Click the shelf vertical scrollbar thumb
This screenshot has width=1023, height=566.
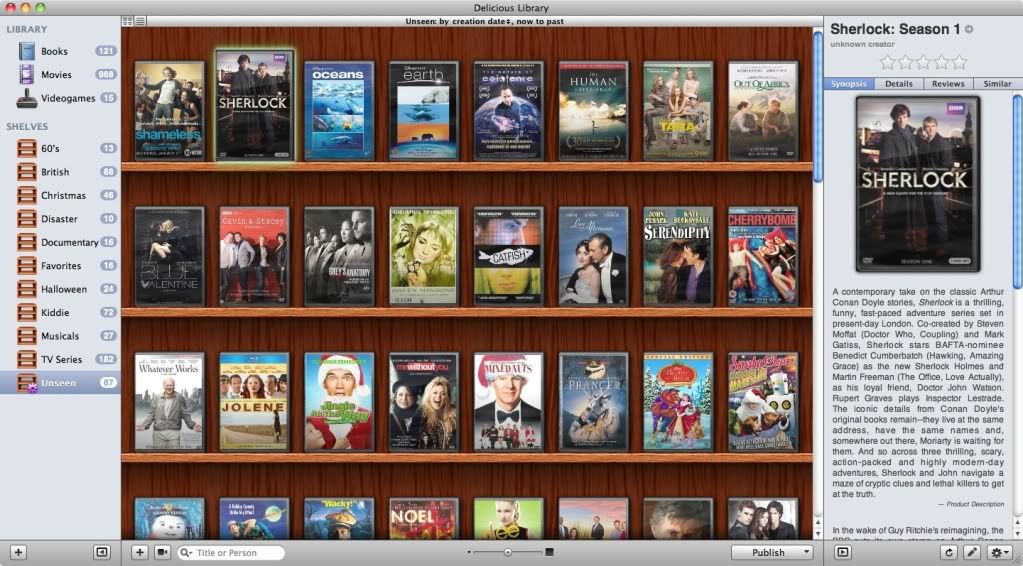[817, 107]
